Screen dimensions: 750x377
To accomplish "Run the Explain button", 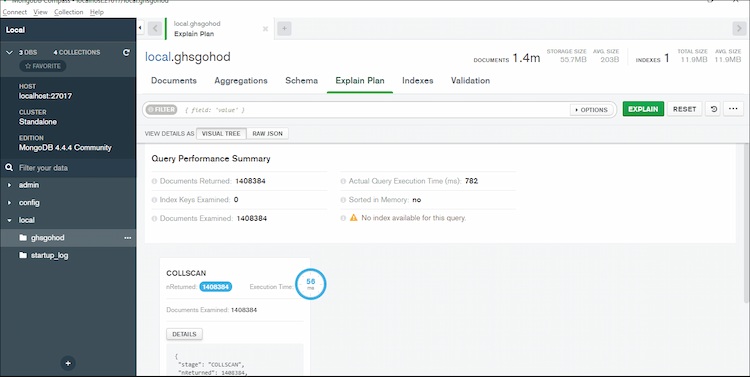I will coord(643,109).
